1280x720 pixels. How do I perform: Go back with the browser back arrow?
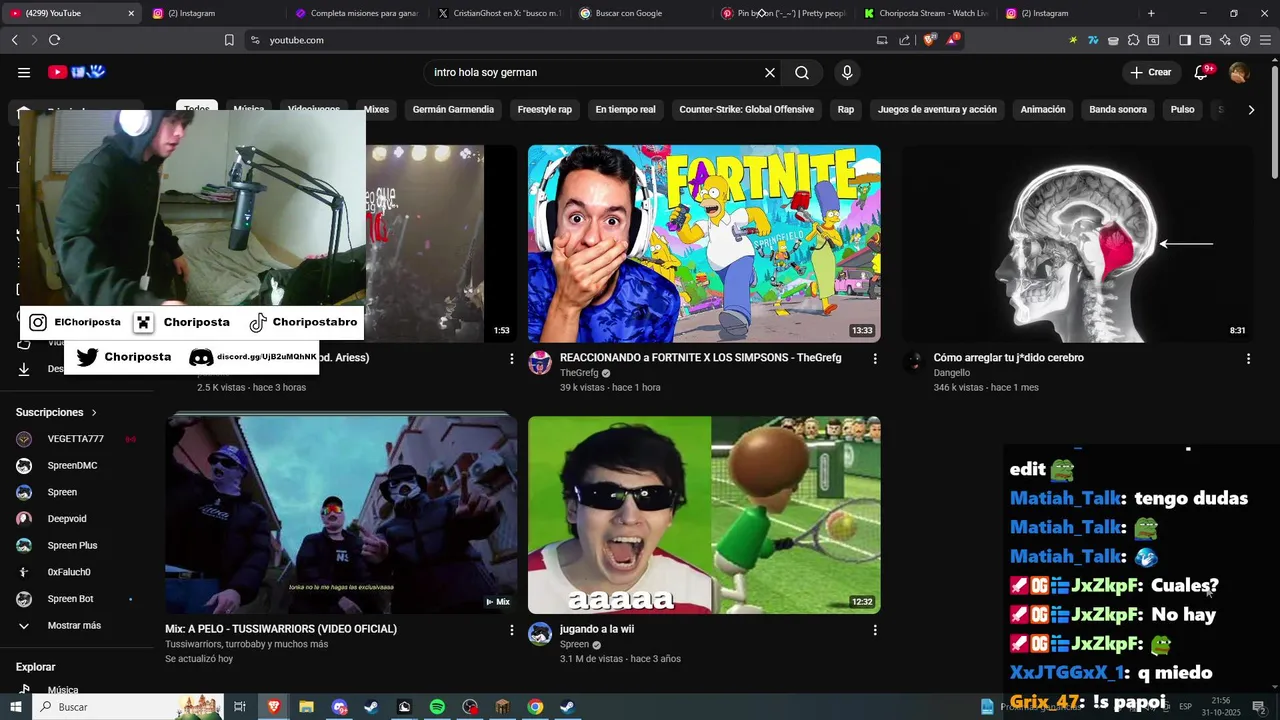14,40
